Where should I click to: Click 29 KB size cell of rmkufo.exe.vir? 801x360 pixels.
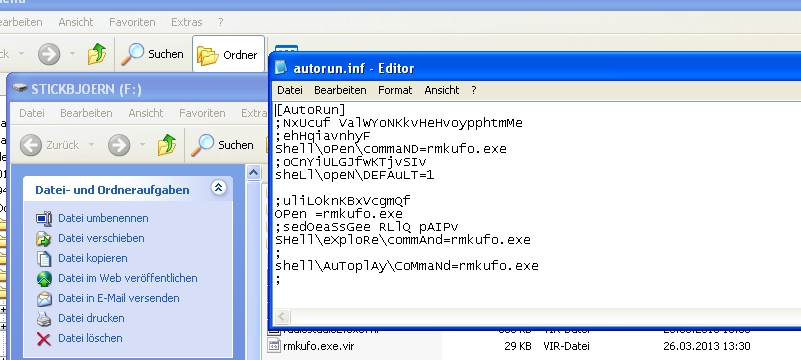click(517, 346)
